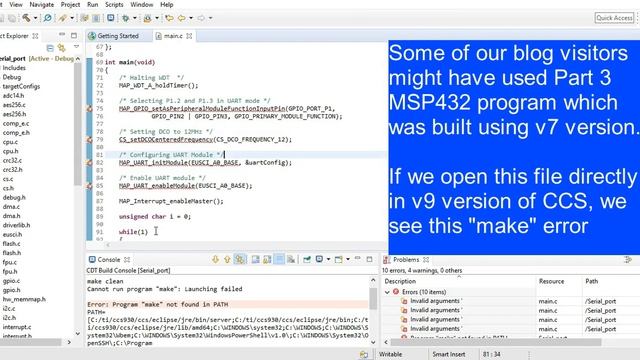This screenshot has width=640, height=360.
Task: Click the Debug bug icon in toolbar
Action: click(126, 18)
